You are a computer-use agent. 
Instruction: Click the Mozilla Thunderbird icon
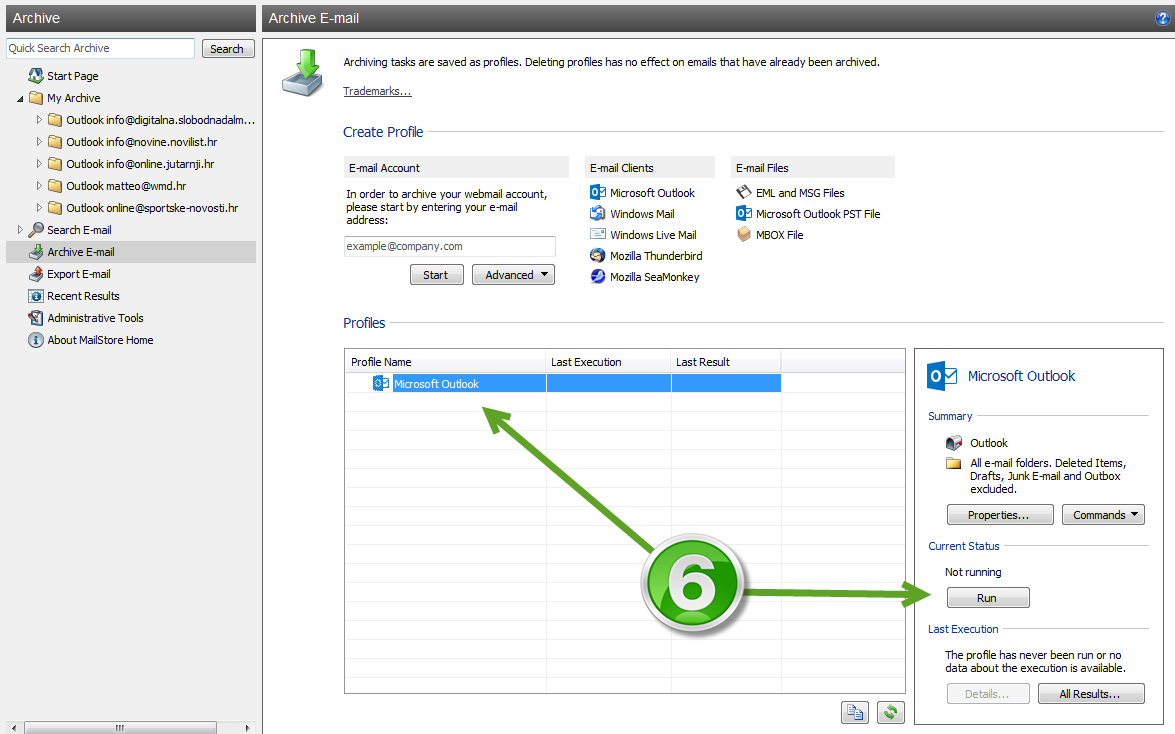tap(597, 255)
